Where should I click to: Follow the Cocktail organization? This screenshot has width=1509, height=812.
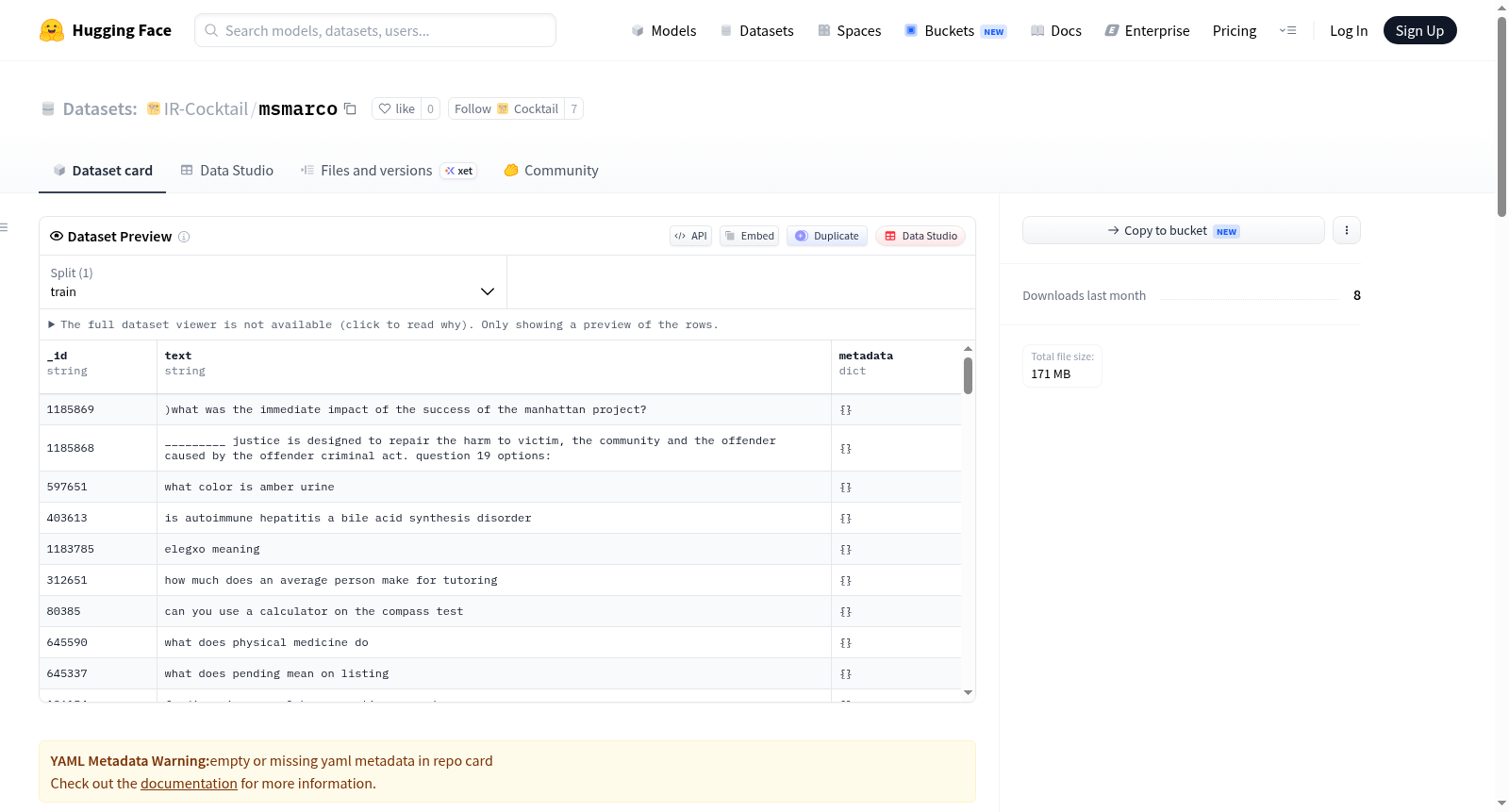[506, 108]
